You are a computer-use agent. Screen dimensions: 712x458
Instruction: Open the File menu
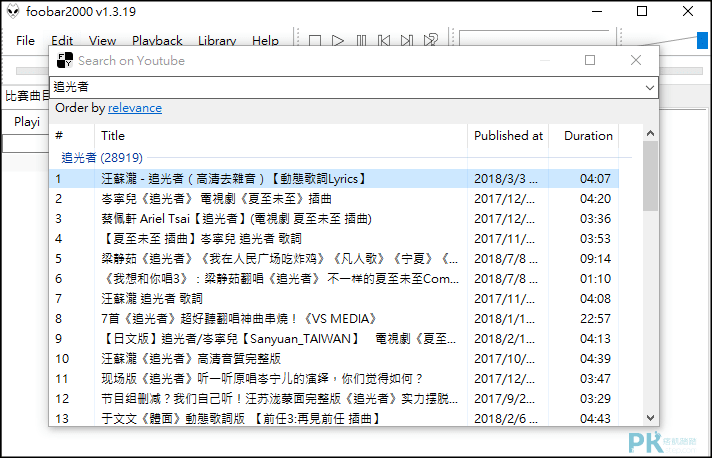tap(25, 41)
